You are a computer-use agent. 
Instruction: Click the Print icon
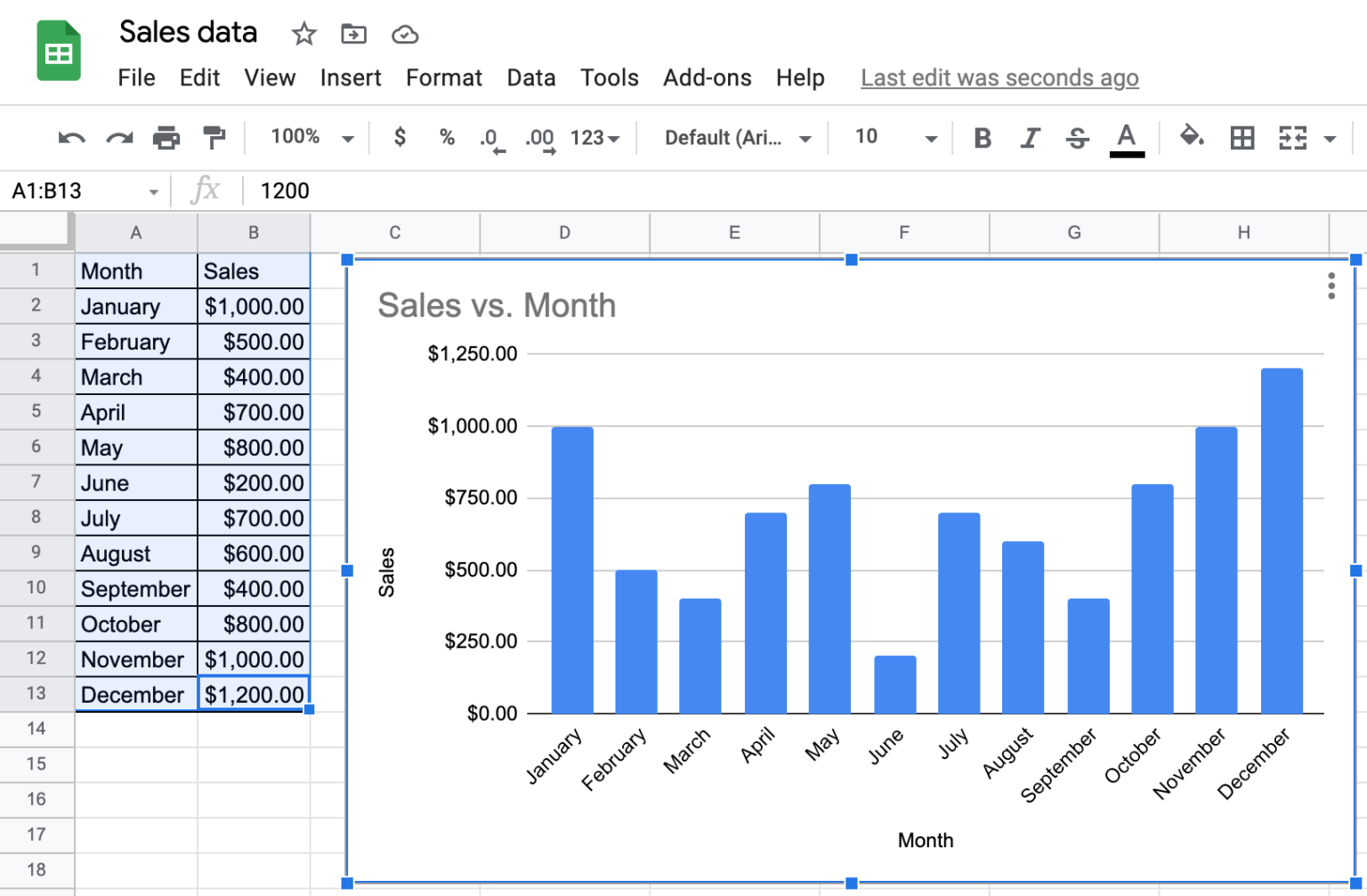166,138
